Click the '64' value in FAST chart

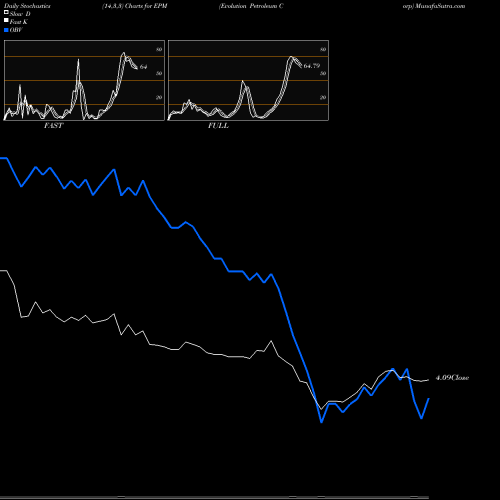point(143,67)
